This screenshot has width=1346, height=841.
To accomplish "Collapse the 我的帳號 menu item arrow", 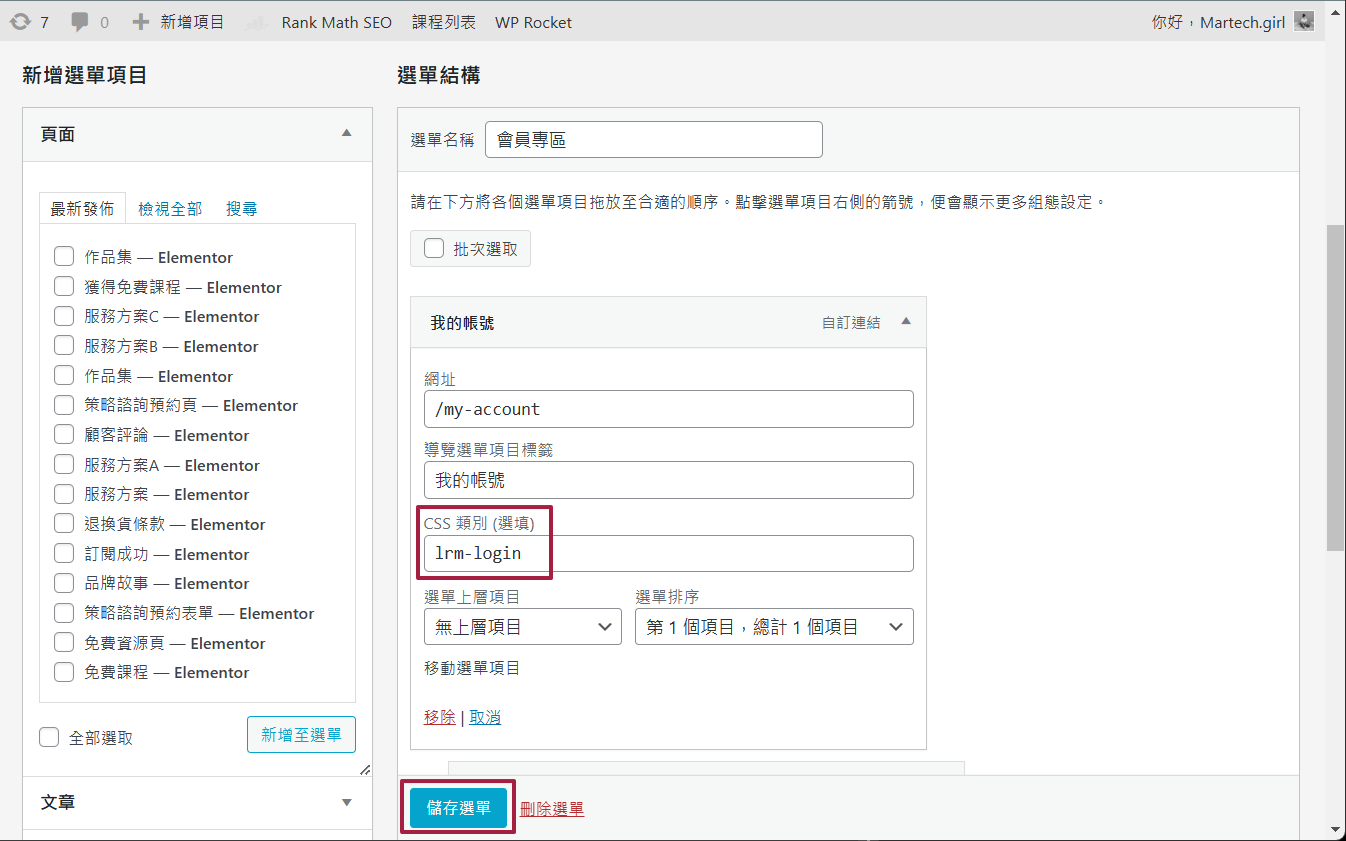I will click(x=906, y=322).
